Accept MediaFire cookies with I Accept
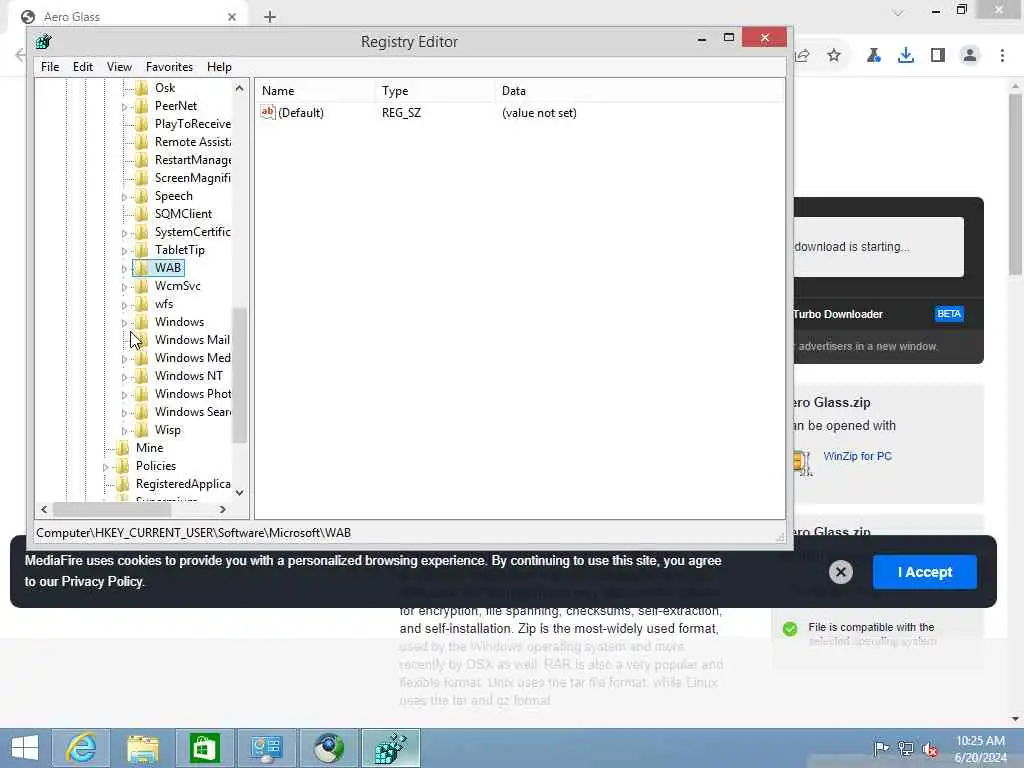Screen dimensions: 1024x768 point(925,572)
